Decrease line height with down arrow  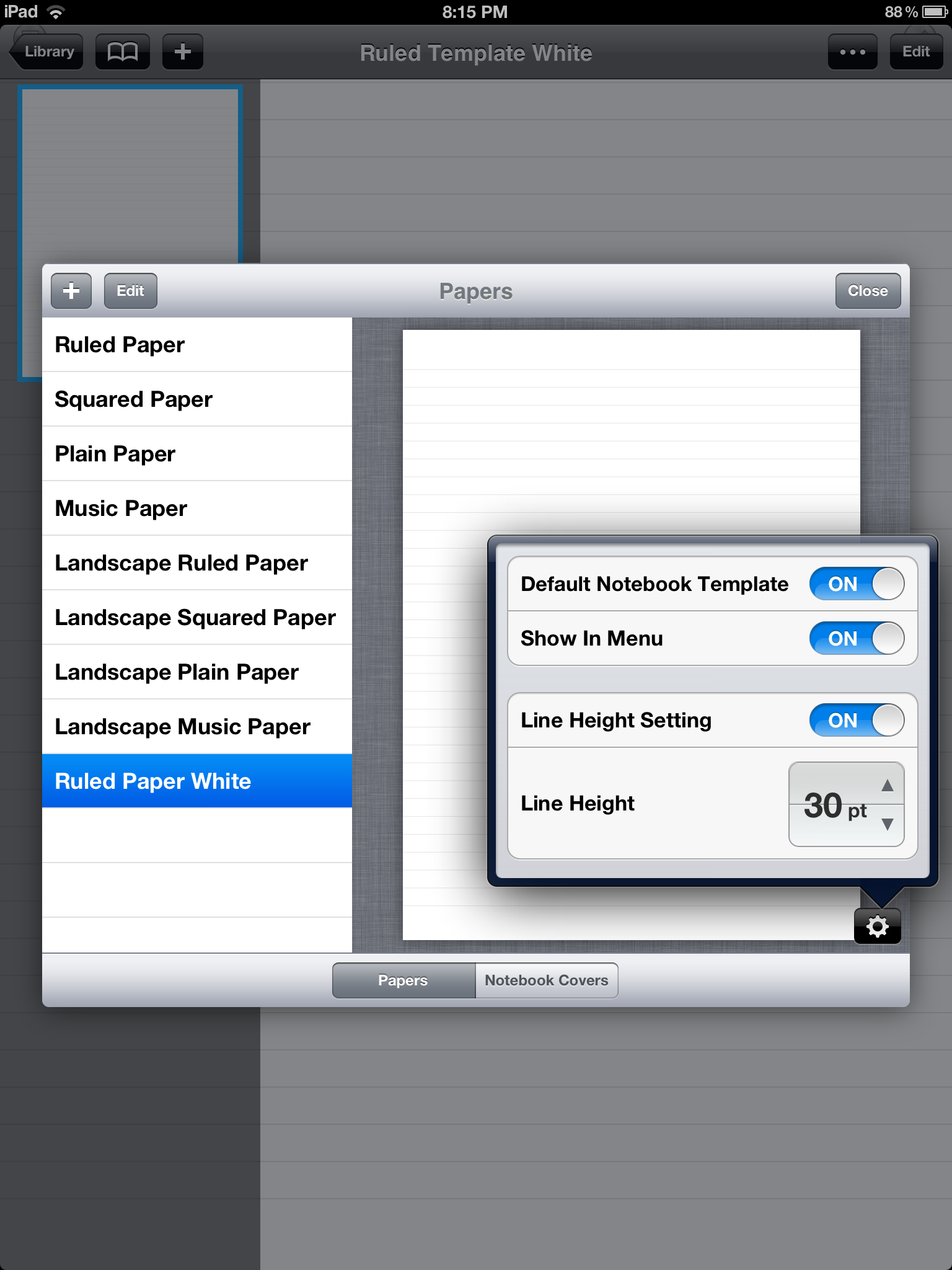point(888,824)
